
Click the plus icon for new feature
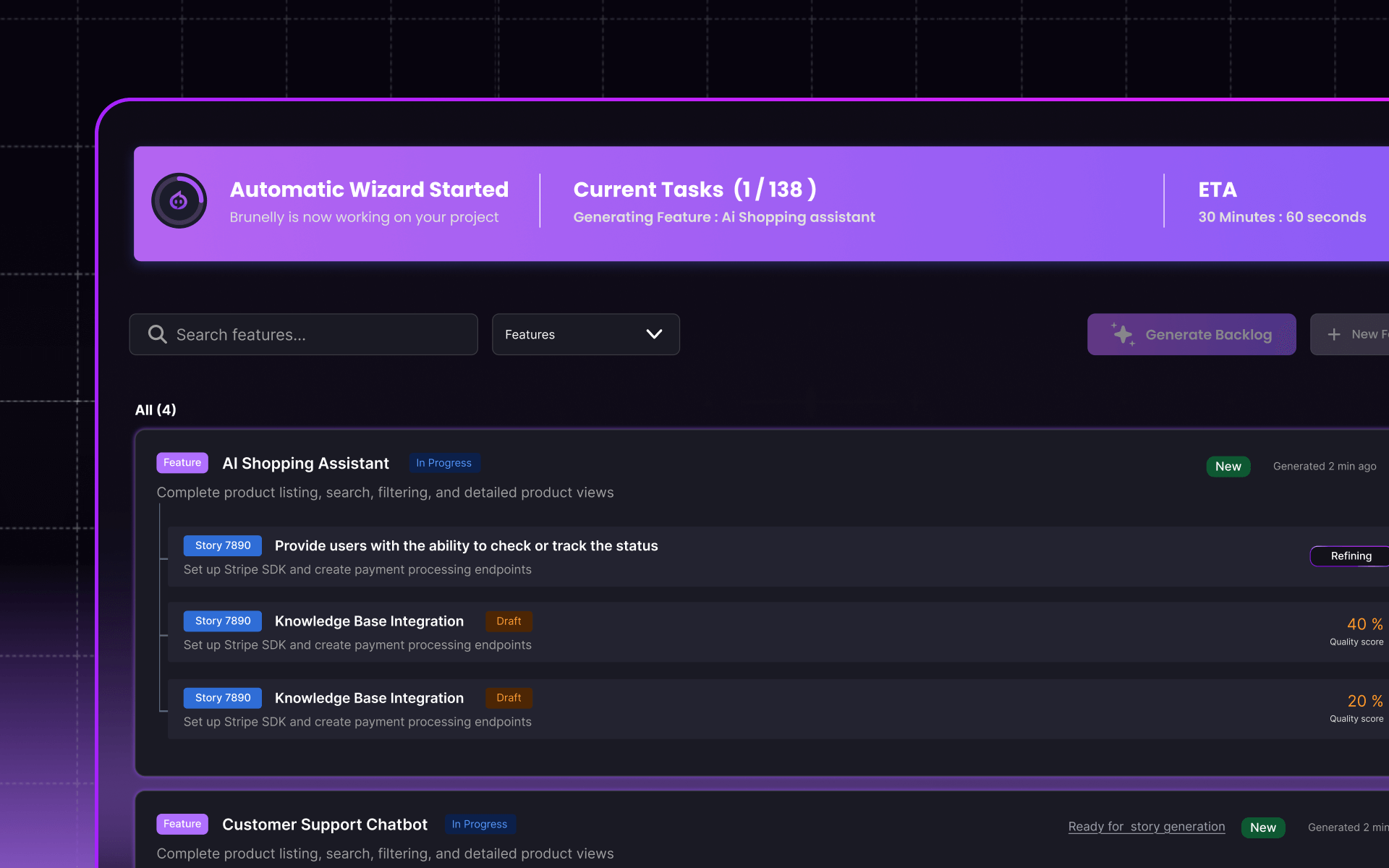click(1334, 334)
